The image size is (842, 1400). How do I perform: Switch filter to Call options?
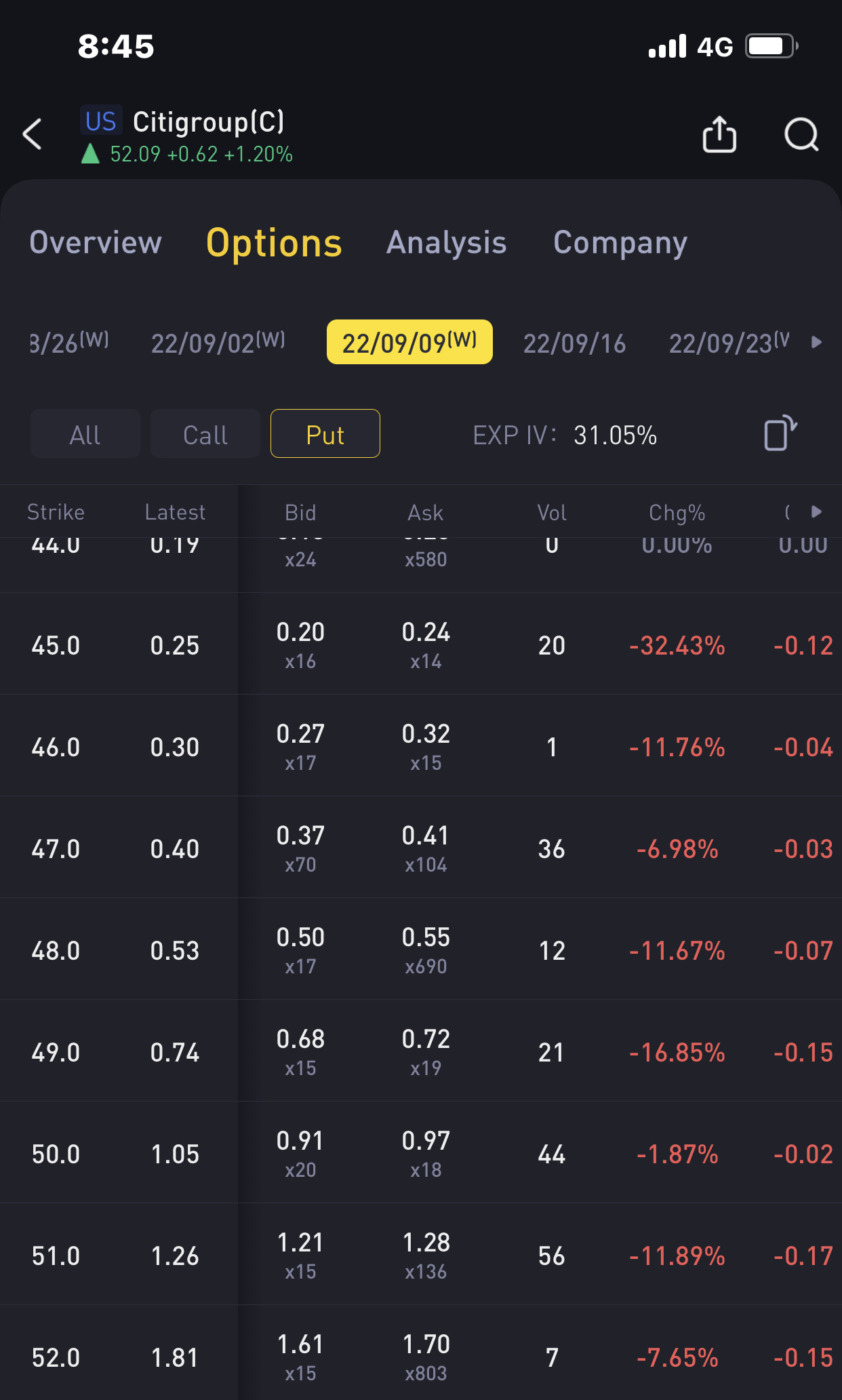(205, 434)
